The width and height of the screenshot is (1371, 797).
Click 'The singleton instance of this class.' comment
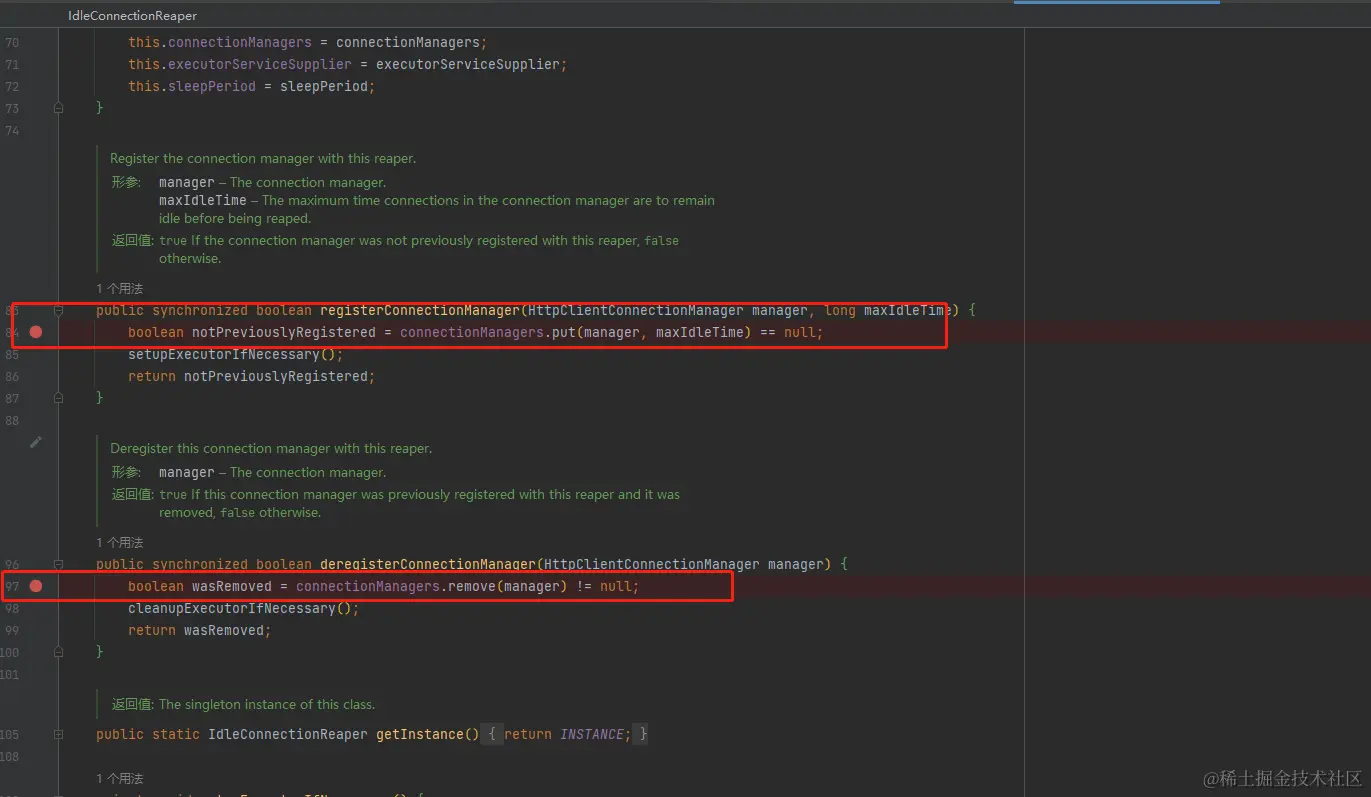tap(267, 704)
